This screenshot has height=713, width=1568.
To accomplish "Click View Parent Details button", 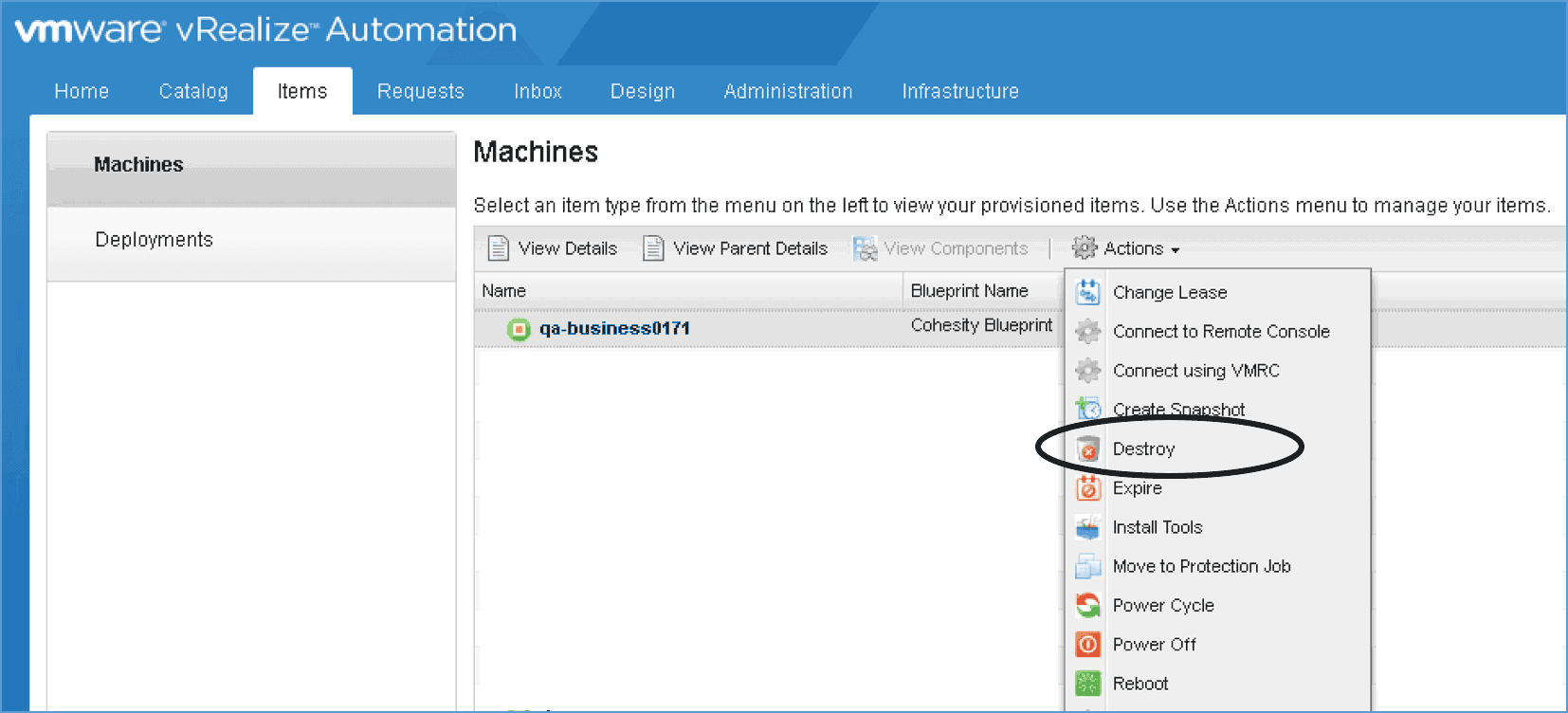I will pyautogui.click(x=736, y=248).
